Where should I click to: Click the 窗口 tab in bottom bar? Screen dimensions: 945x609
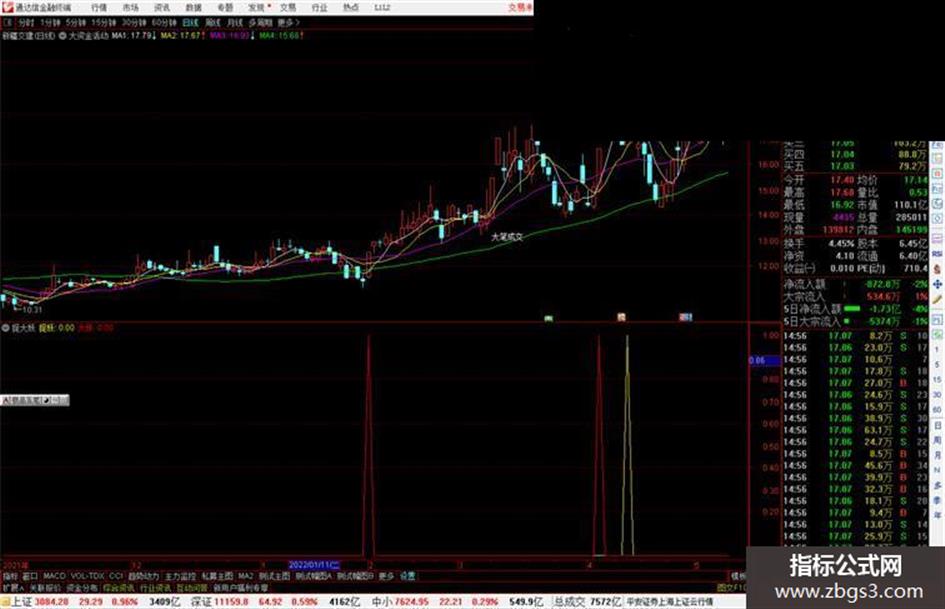30,576
